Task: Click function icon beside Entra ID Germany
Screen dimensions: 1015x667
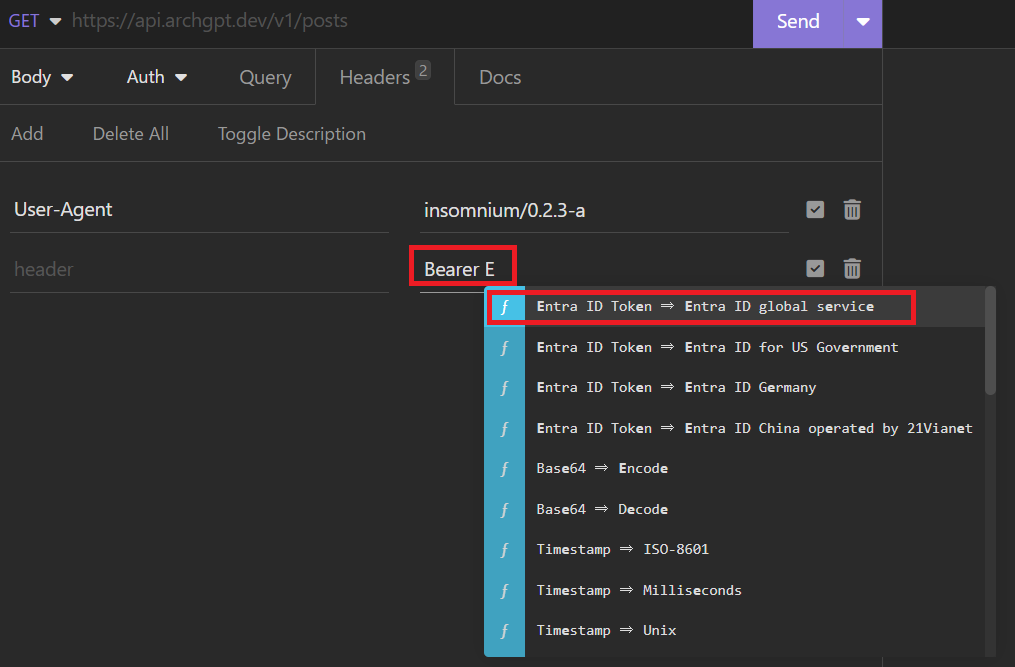Action: point(505,388)
